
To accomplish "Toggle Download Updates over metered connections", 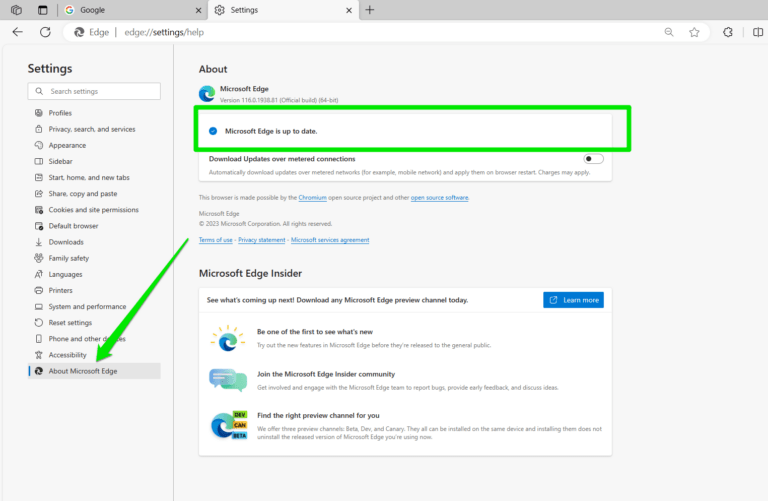I will [x=593, y=159].
